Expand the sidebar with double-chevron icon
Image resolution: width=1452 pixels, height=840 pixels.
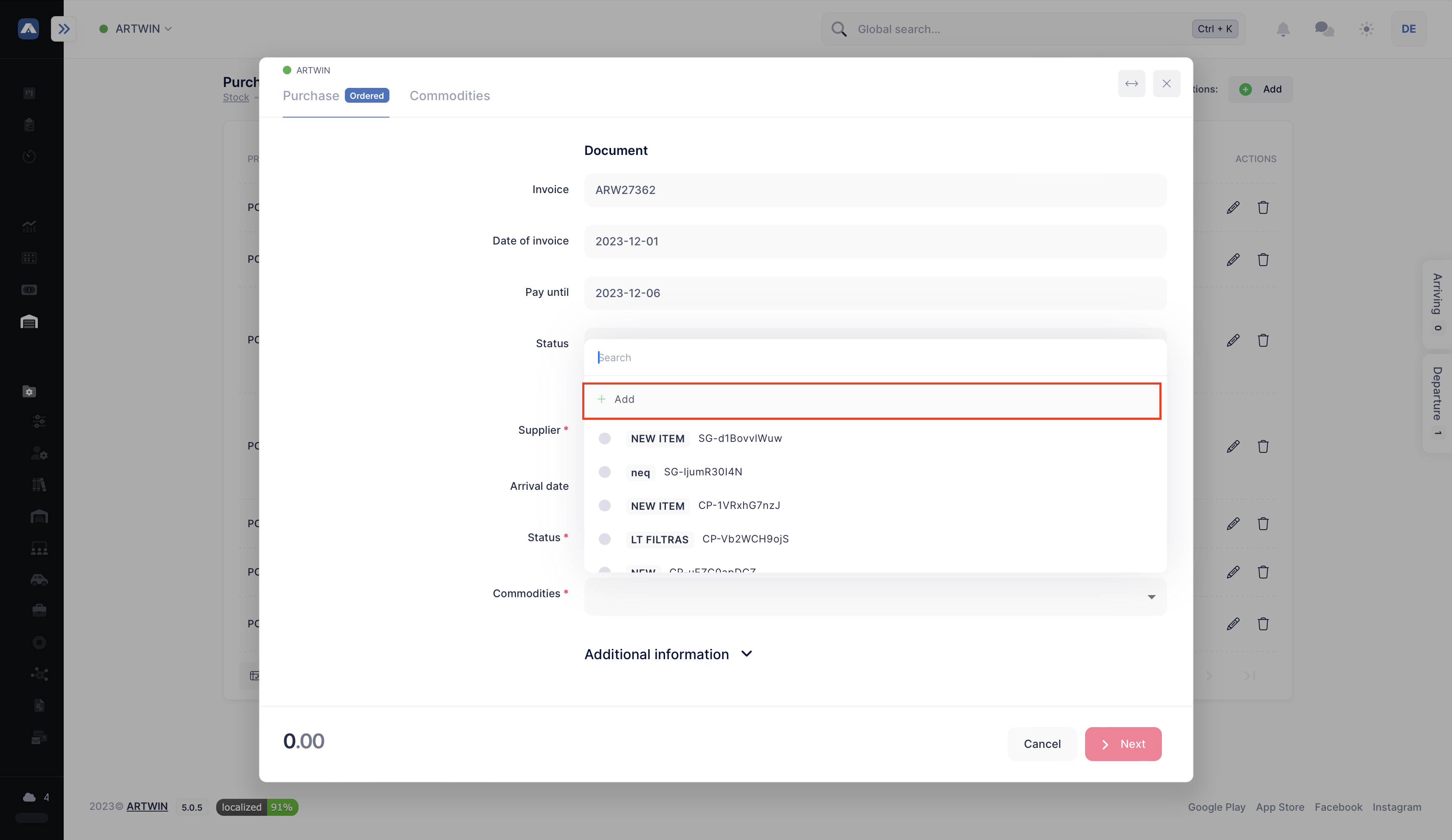point(63,29)
